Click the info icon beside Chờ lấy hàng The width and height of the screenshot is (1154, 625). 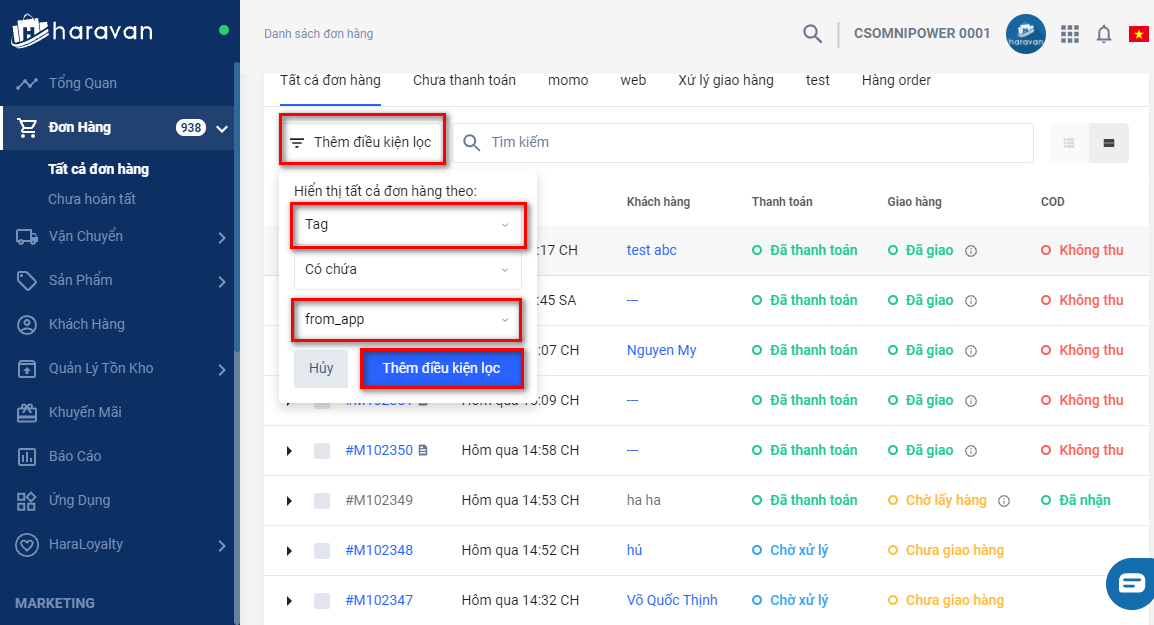pyautogui.click(x=1004, y=500)
